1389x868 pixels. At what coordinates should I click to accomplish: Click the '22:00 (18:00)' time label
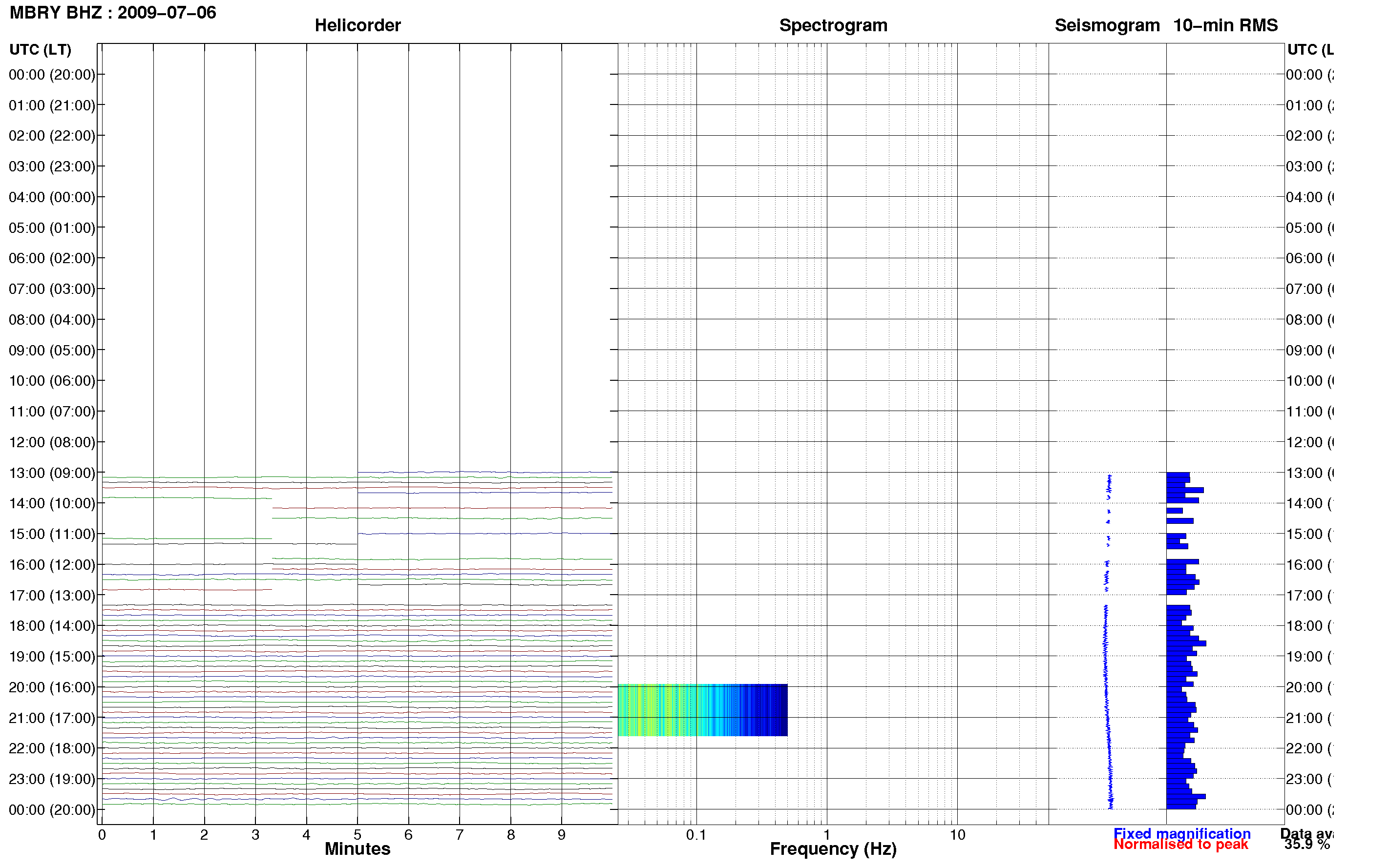52,748
